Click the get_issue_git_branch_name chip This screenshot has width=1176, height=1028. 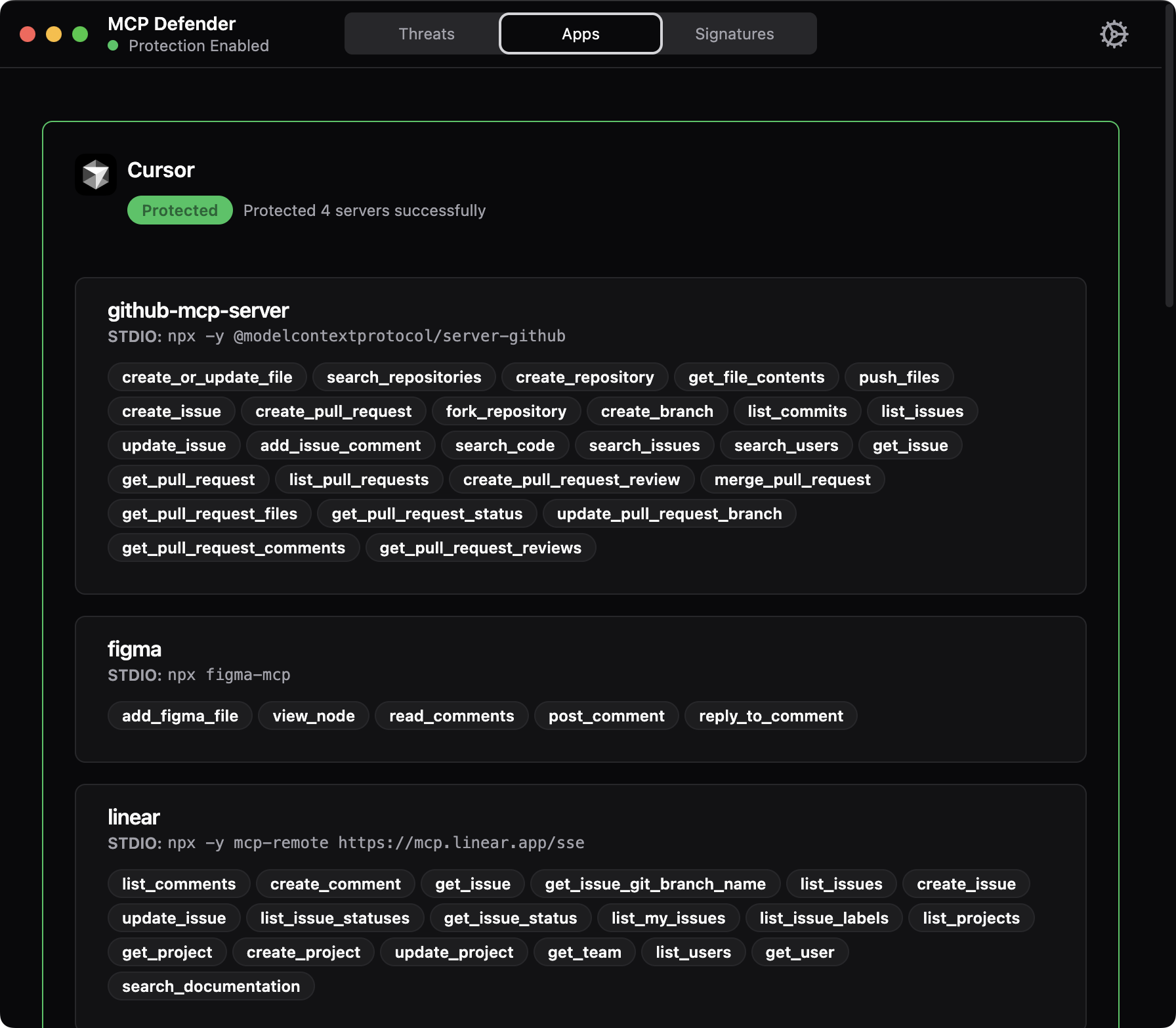click(655, 884)
